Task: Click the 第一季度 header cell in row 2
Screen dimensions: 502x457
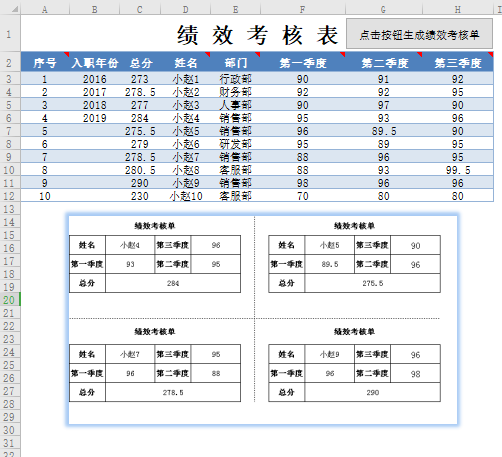Action: click(x=303, y=63)
